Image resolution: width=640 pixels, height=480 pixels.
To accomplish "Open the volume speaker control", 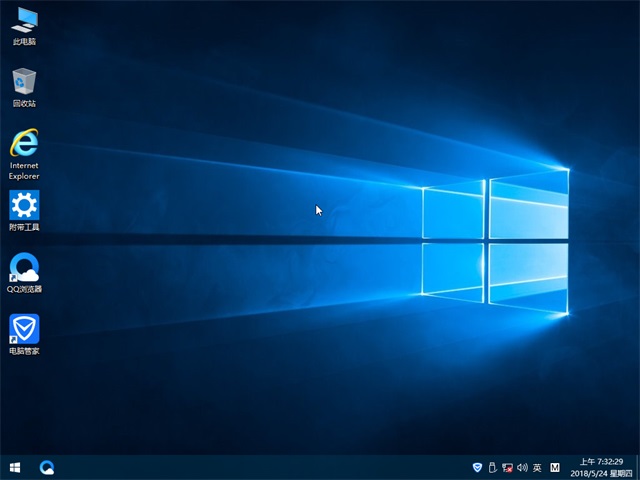I will 522,467.
